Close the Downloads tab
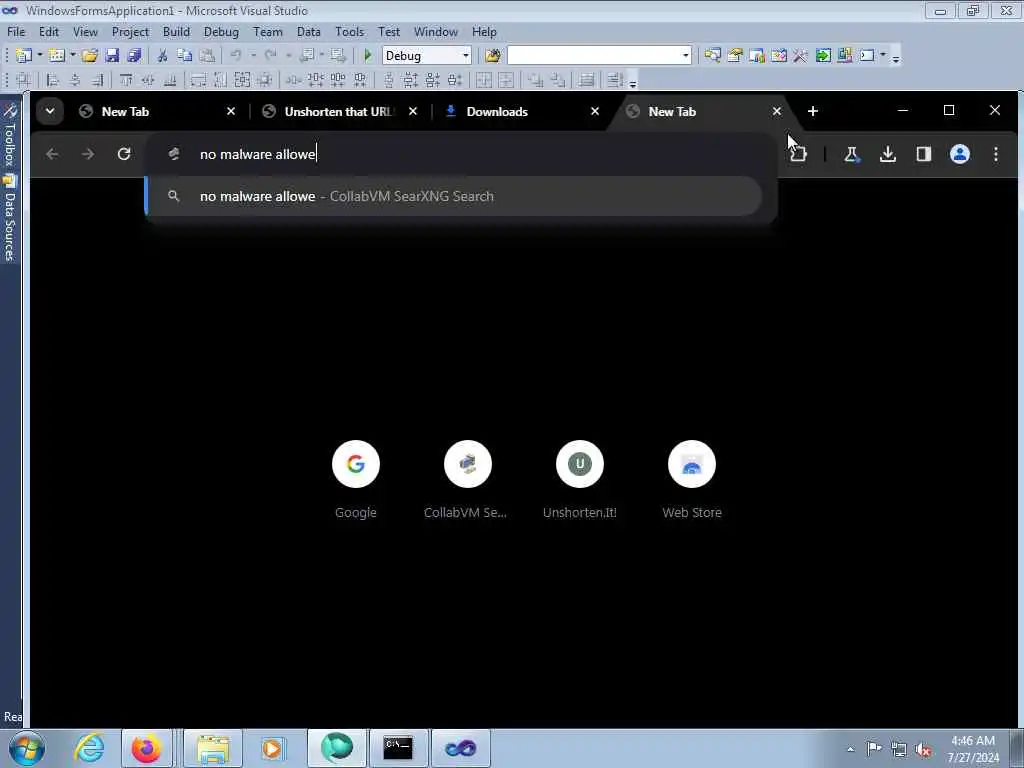 pyautogui.click(x=595, y=112)
